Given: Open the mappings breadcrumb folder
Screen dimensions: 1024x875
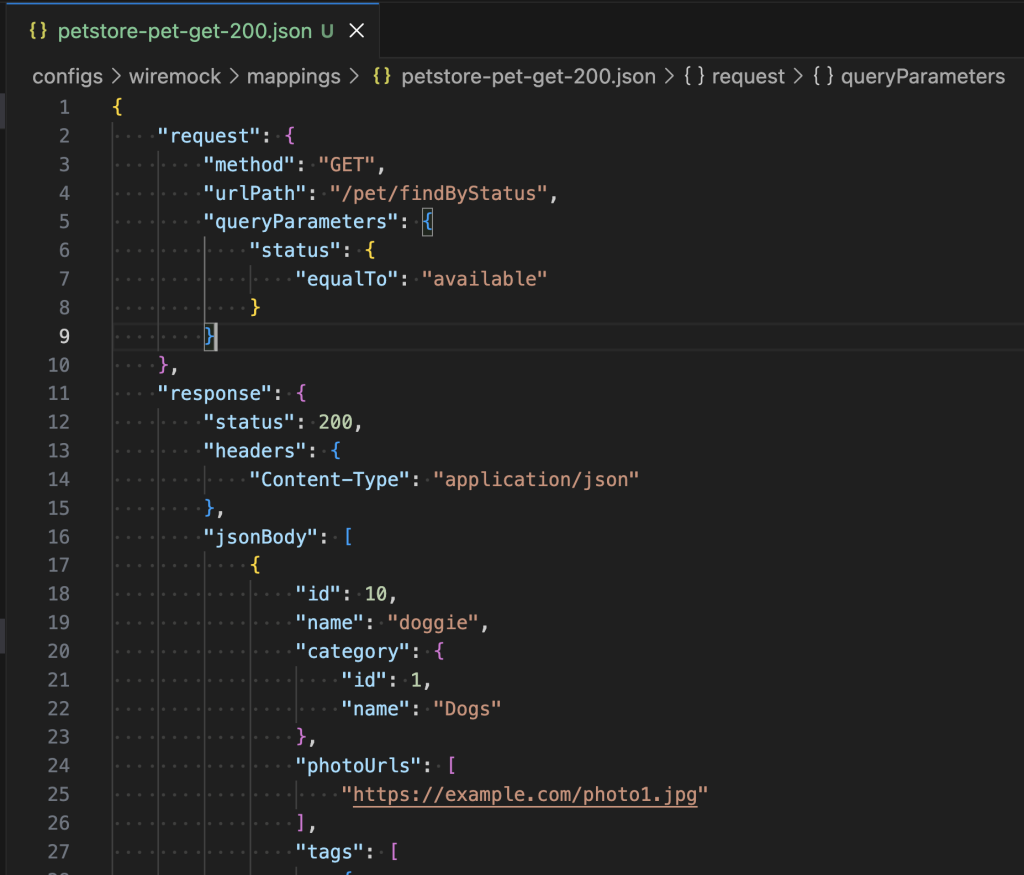Looking at the screenshot, I should tap(296, 77).
